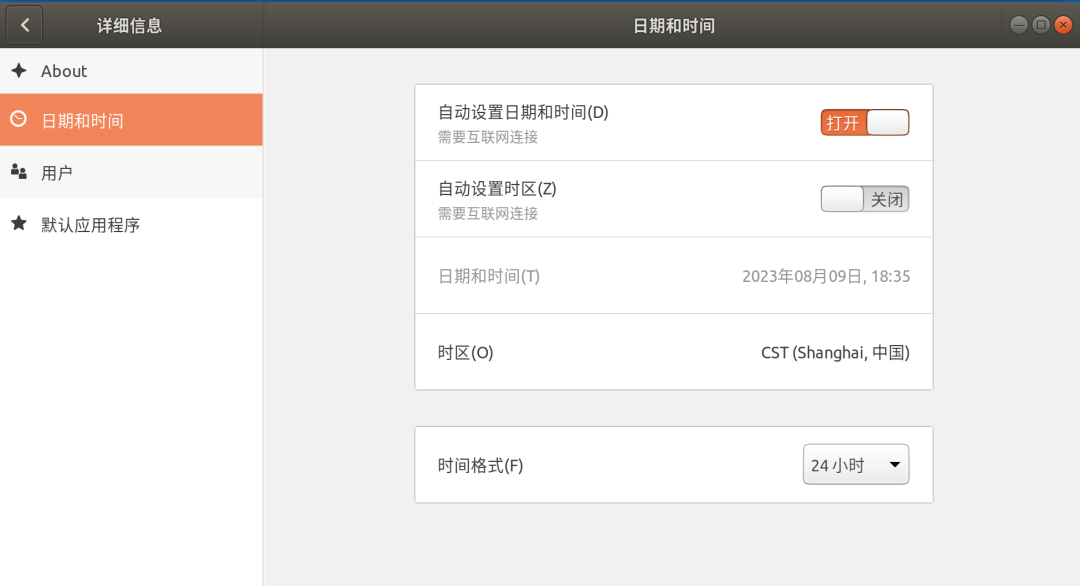Click the CST (Shanghai, 中国) timezone value

pos(835,352)
